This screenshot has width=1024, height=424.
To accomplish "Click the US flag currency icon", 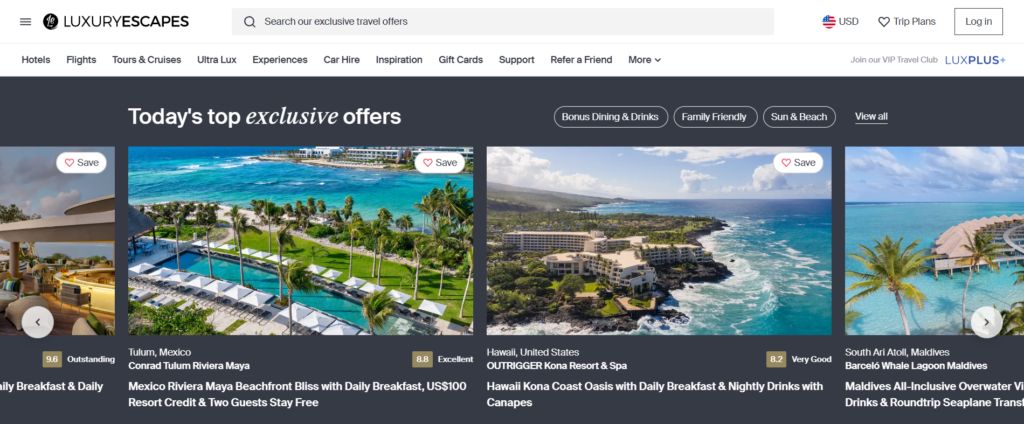I will 829,22.
